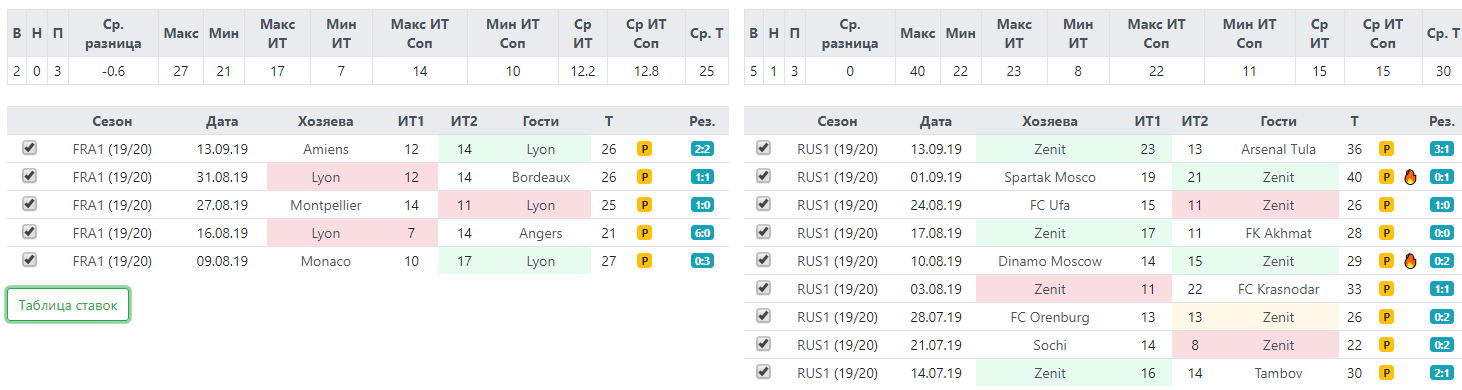Click the 1:1 result badge for Zenit–FC Krasnodar
Image resolution: width=1462 pixels, height=390 pixels.
1442,289
